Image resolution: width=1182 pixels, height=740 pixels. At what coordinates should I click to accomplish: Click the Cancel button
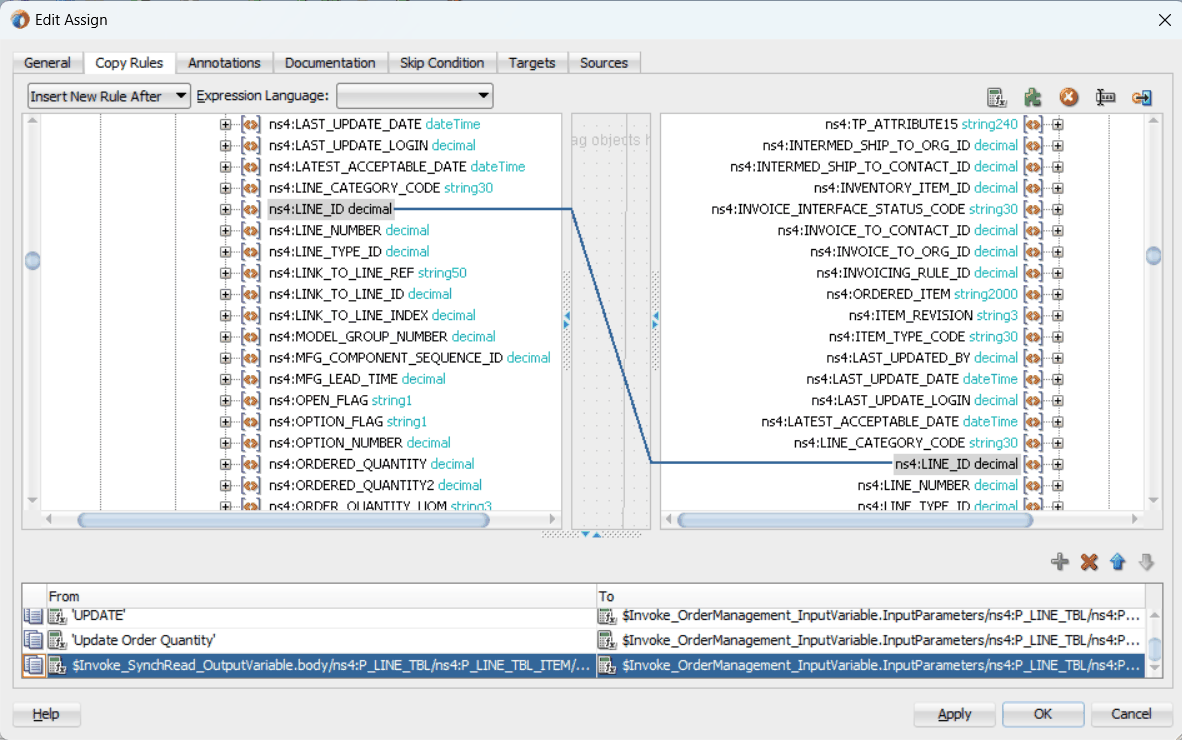[x=1131, y=714]
